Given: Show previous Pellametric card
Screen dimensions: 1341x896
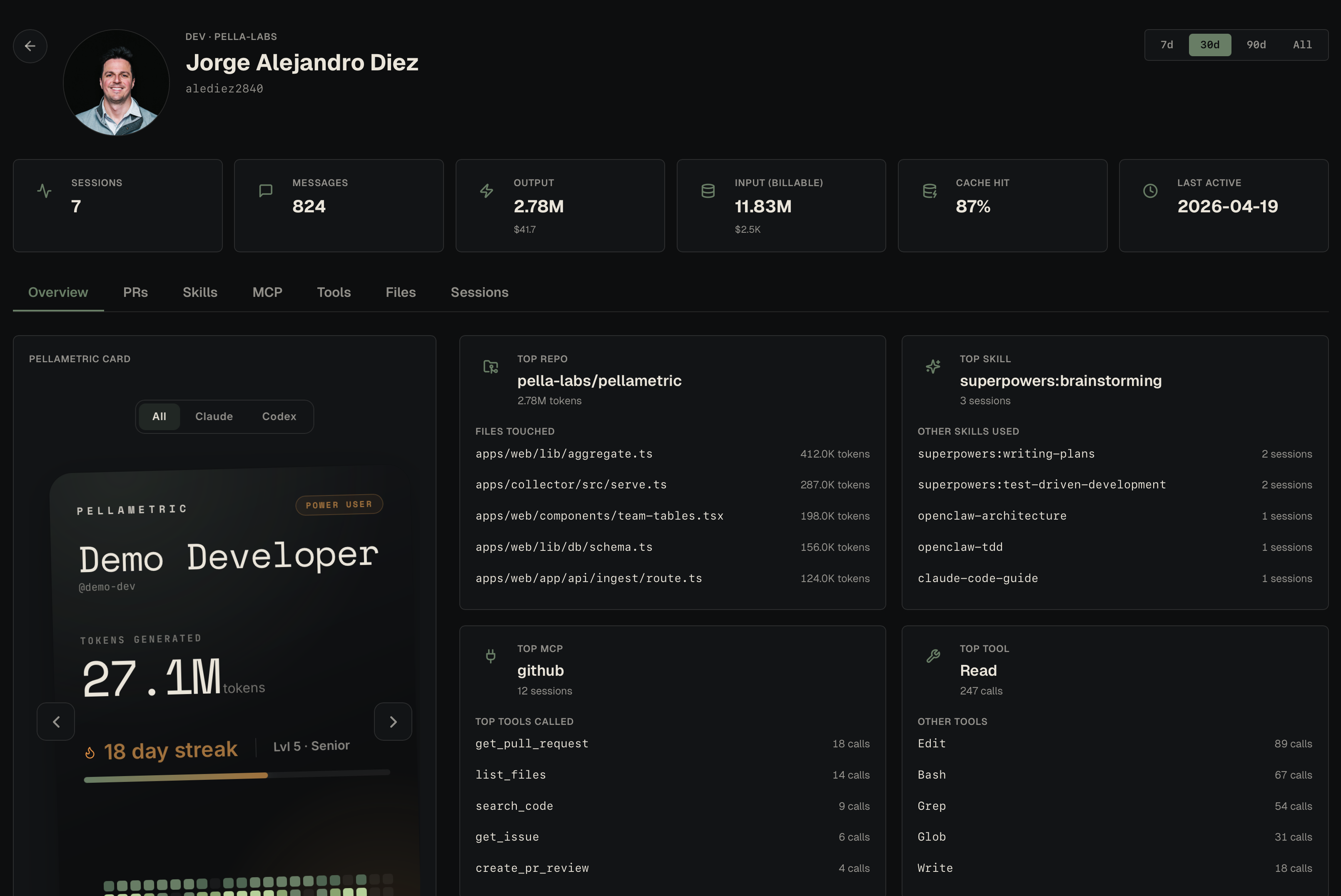Looking at the screenshot, I should pyautogui.click(x=56, y=722).
